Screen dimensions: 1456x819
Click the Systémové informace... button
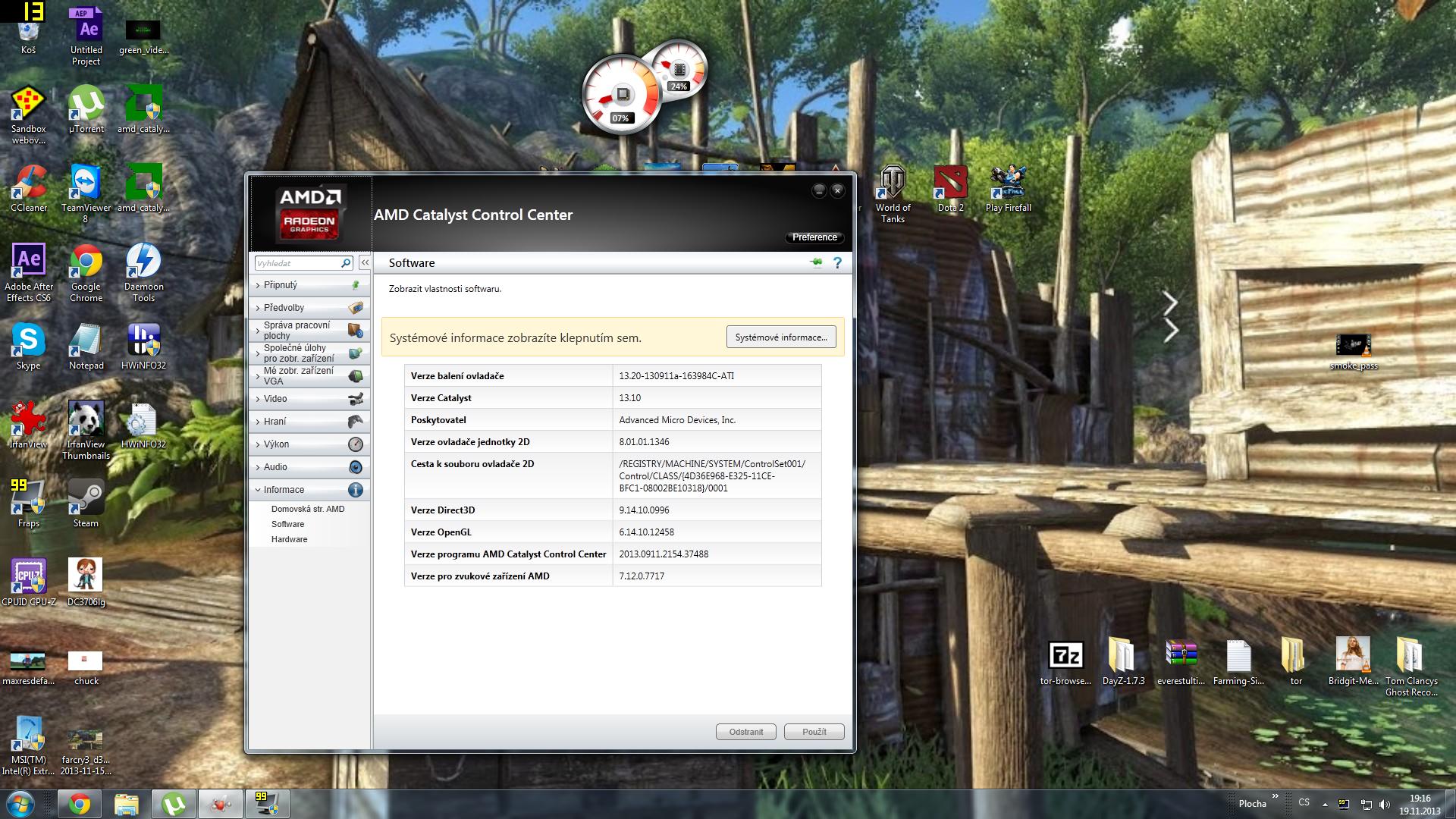coord(781,337)
